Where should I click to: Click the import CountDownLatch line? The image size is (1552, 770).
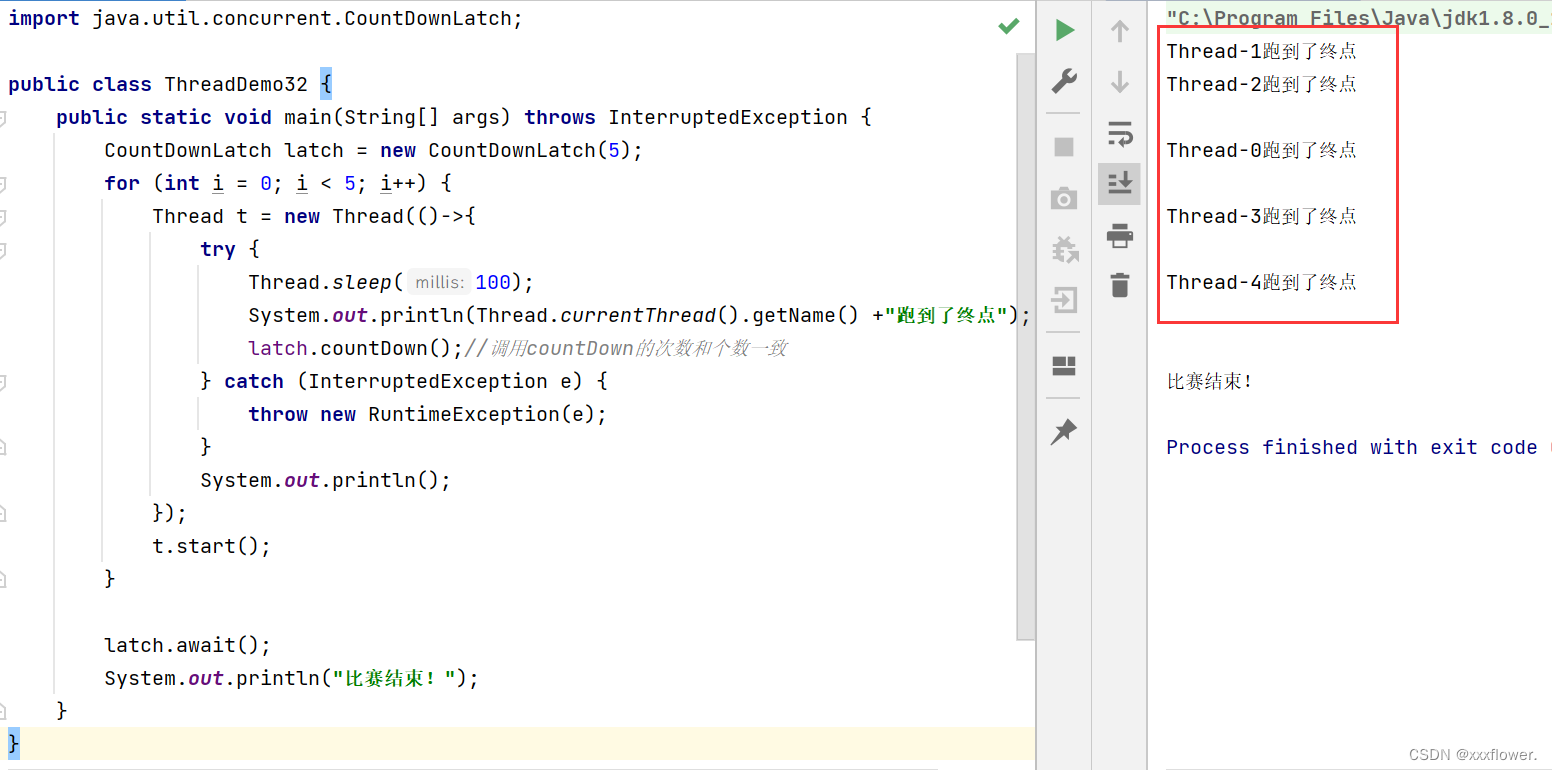265,19
